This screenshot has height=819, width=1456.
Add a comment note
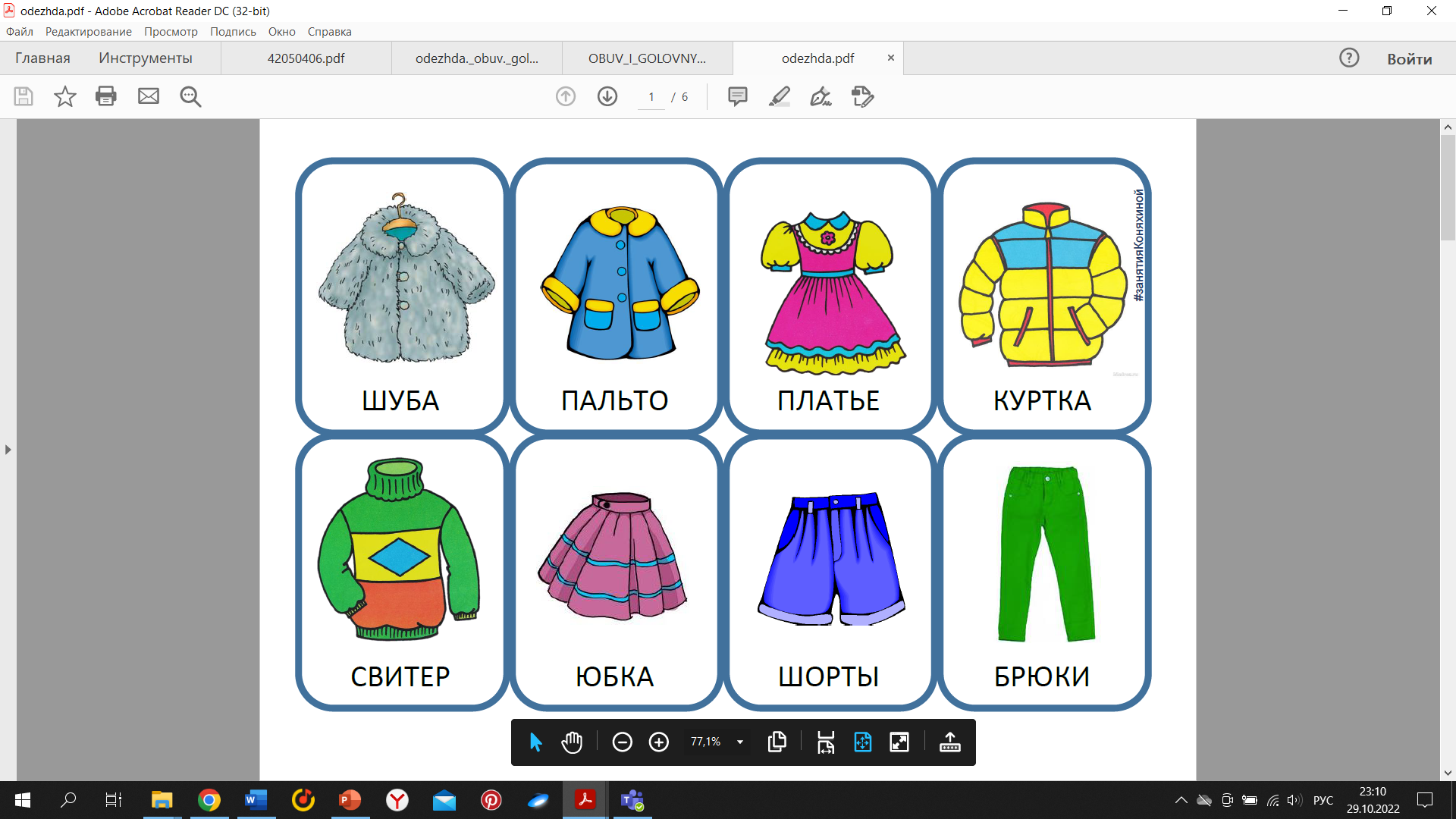[738, 96]
